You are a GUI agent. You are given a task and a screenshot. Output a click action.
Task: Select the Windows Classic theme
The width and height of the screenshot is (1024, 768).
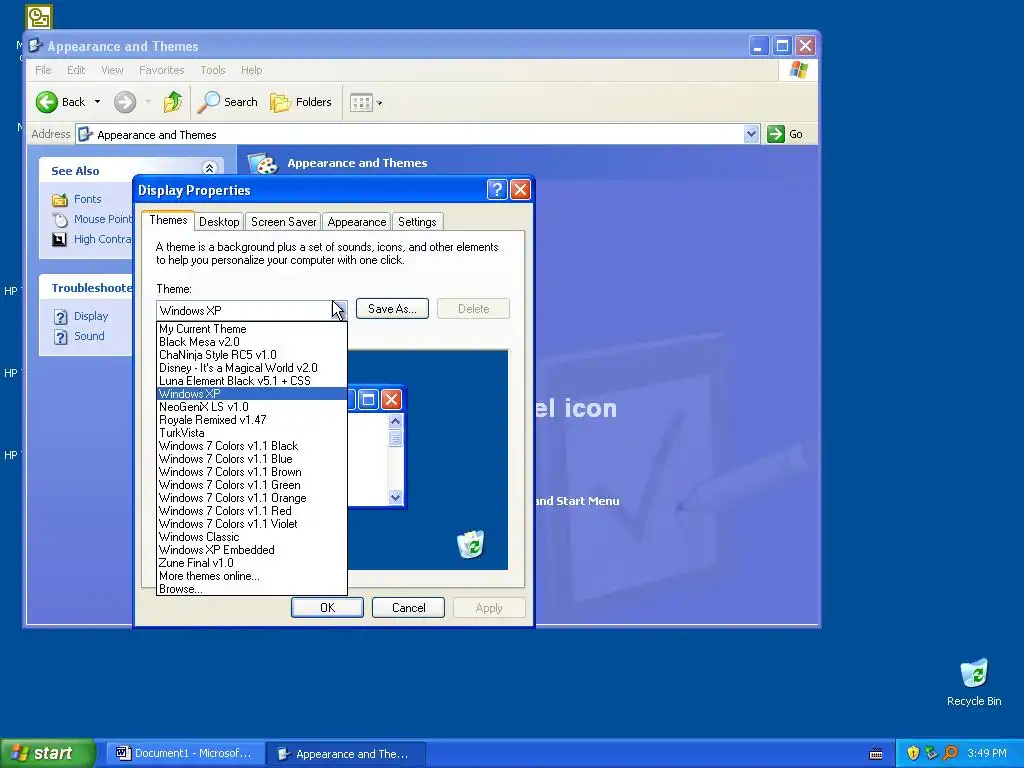[252, 537]
